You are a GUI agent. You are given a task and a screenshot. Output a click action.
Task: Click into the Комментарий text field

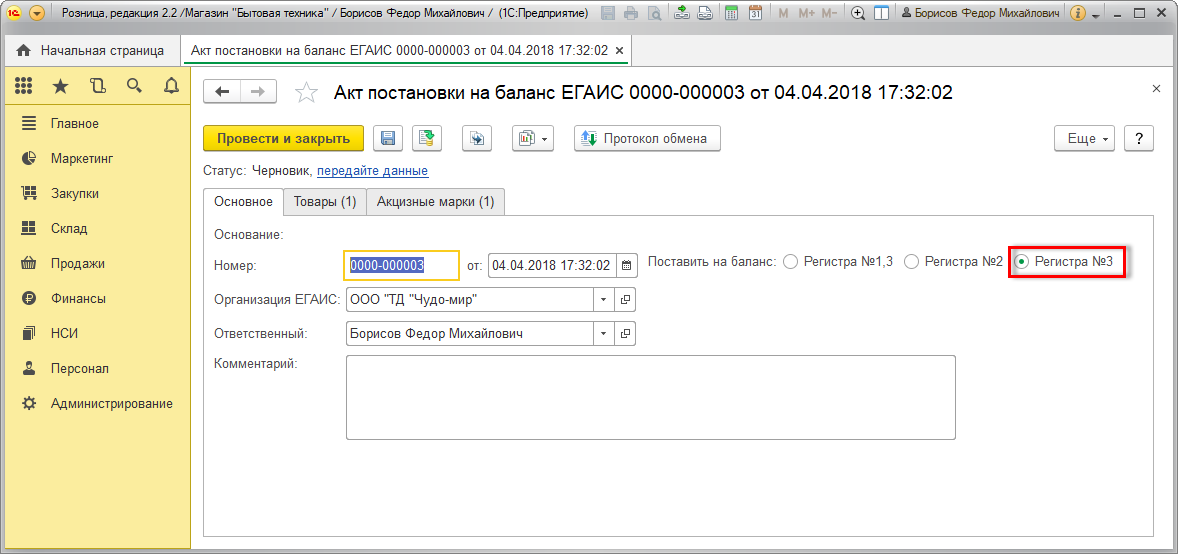tap(650, 397)
